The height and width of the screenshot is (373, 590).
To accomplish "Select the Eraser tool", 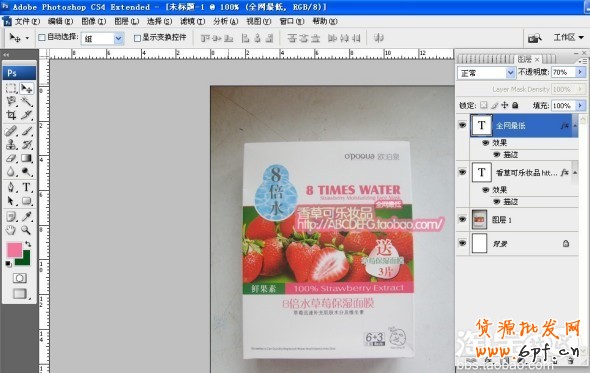I will click(x=11, y=158).
